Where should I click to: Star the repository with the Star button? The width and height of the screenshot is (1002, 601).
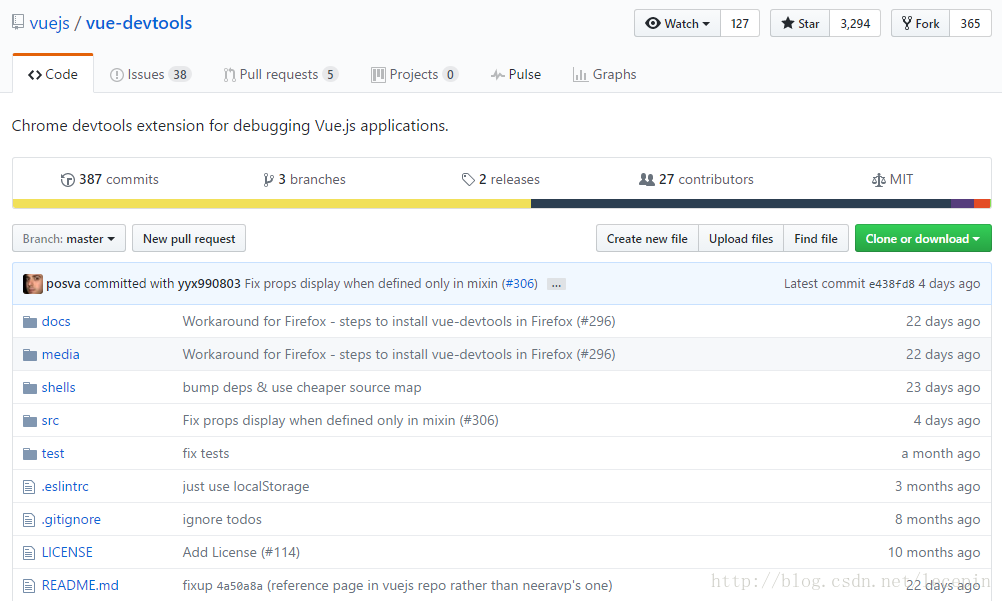point(800,24)
